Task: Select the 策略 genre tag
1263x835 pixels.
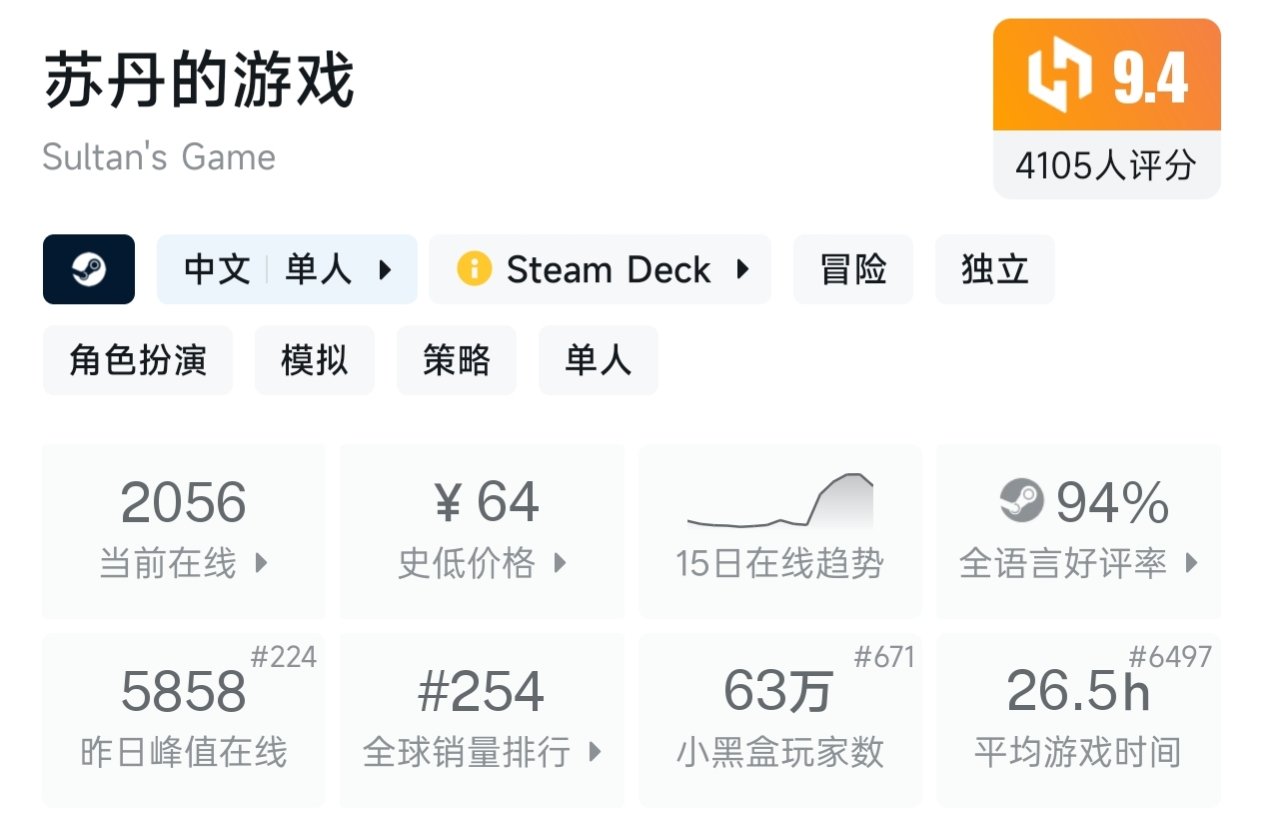Action: pyautogui.click(x=456, y=360)
